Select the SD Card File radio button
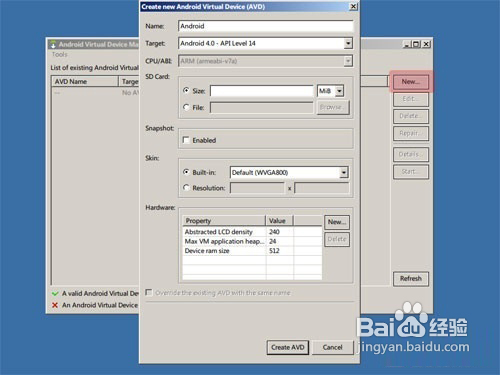The image size is (500, 375). coord(186,107)
